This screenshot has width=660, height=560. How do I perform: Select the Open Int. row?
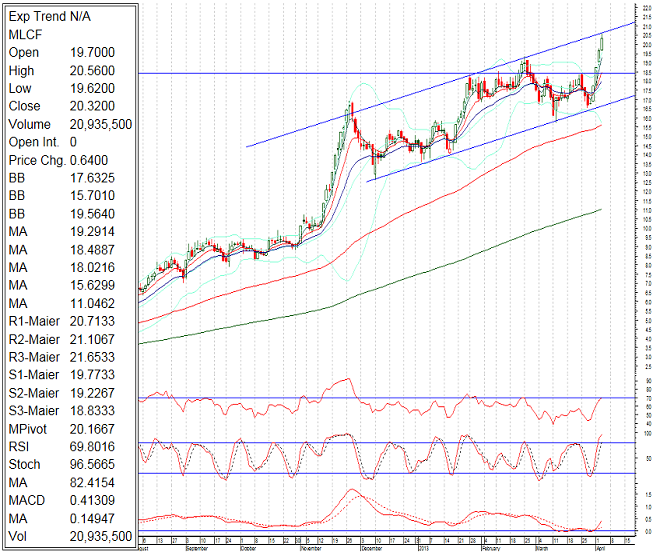68,142
